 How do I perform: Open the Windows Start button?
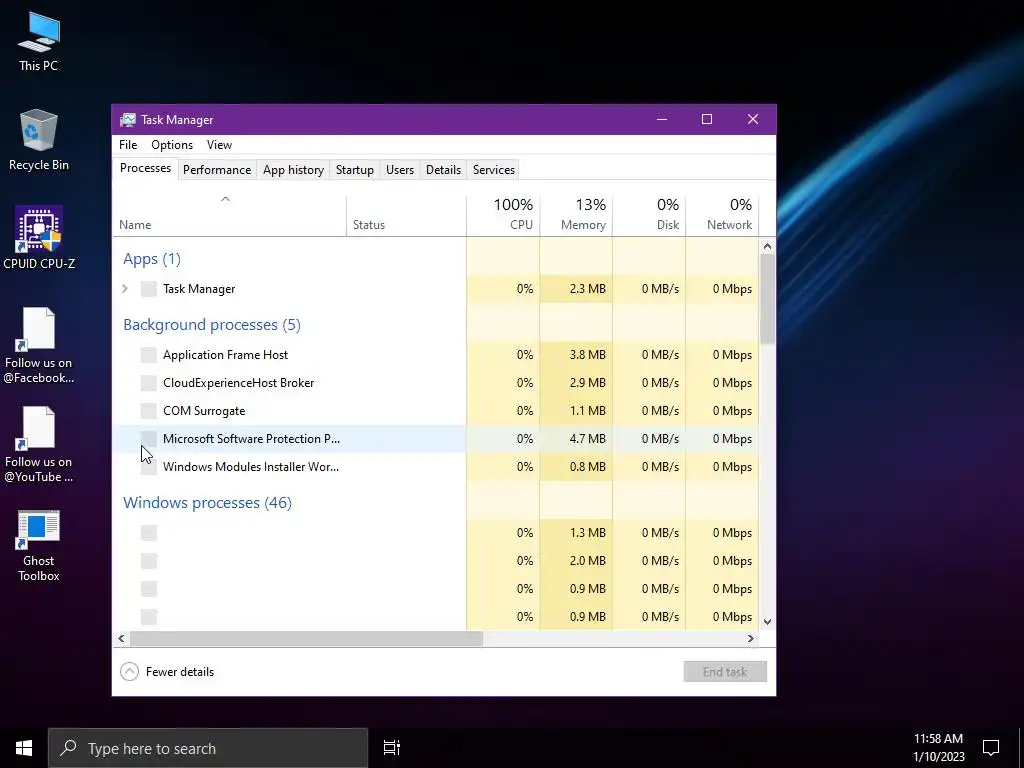point(24,748)
